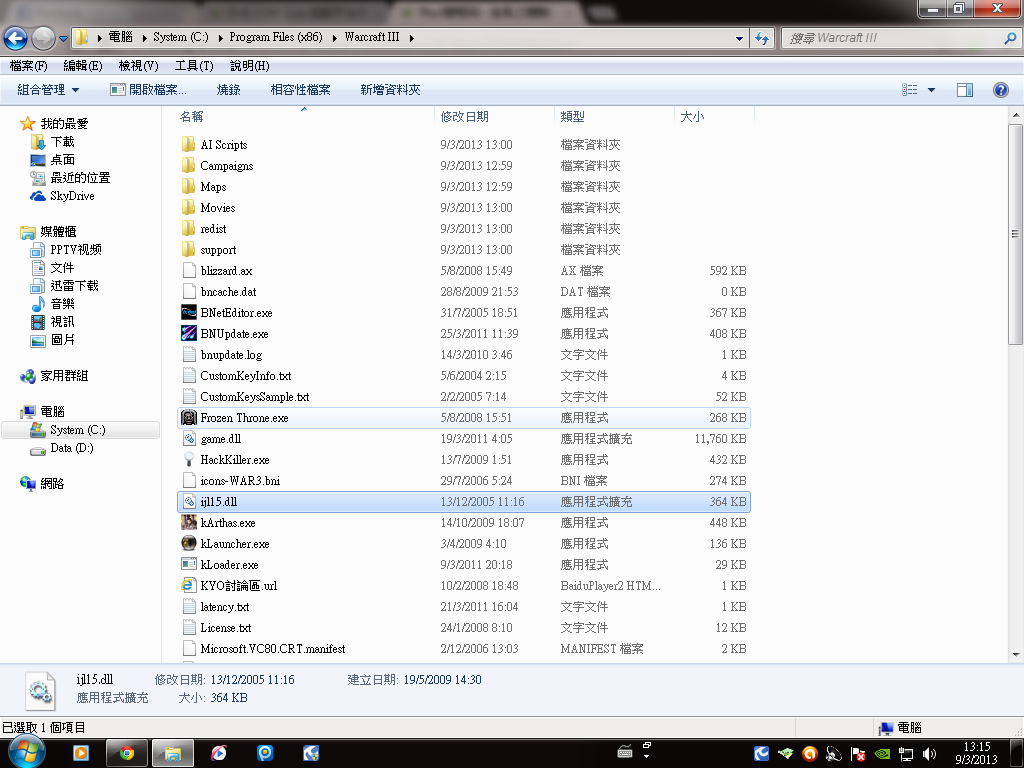This screenshot has width=1024, height=768.
Task: Click the 相容性檔案 button
Action: 300,90
